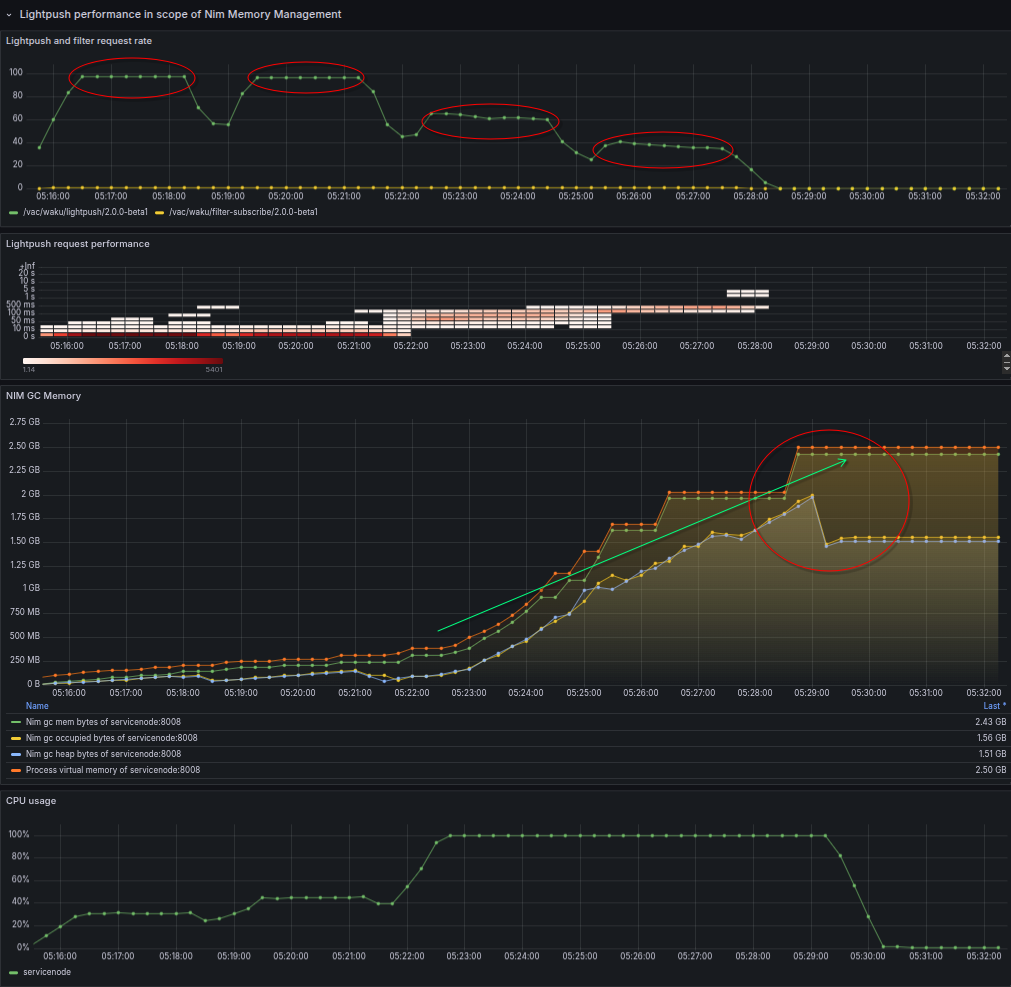Click green color swatch beside Nim gc mem bytes
Image resolution: width=1011 pixels, height=987 pixels.
point(14,722)
